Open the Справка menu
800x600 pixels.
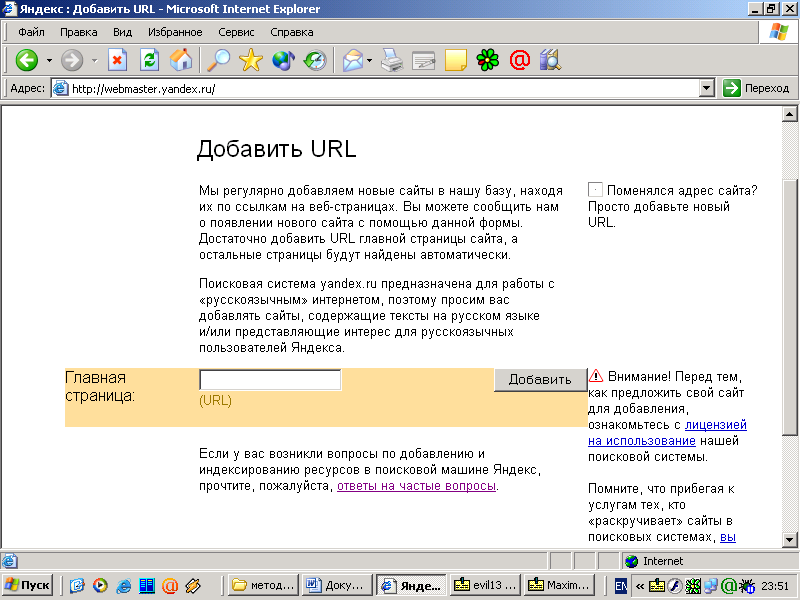pyautogui.click(x=292, y=32)
